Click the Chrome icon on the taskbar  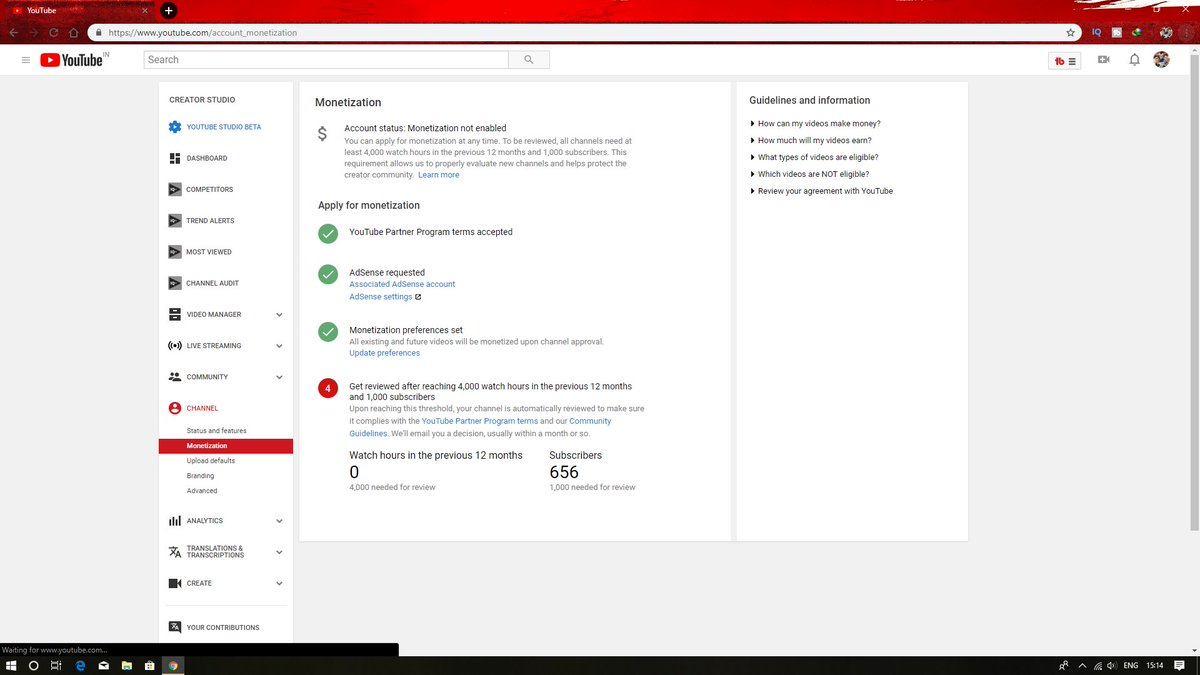pyautogui.click(x=173, y=665)
